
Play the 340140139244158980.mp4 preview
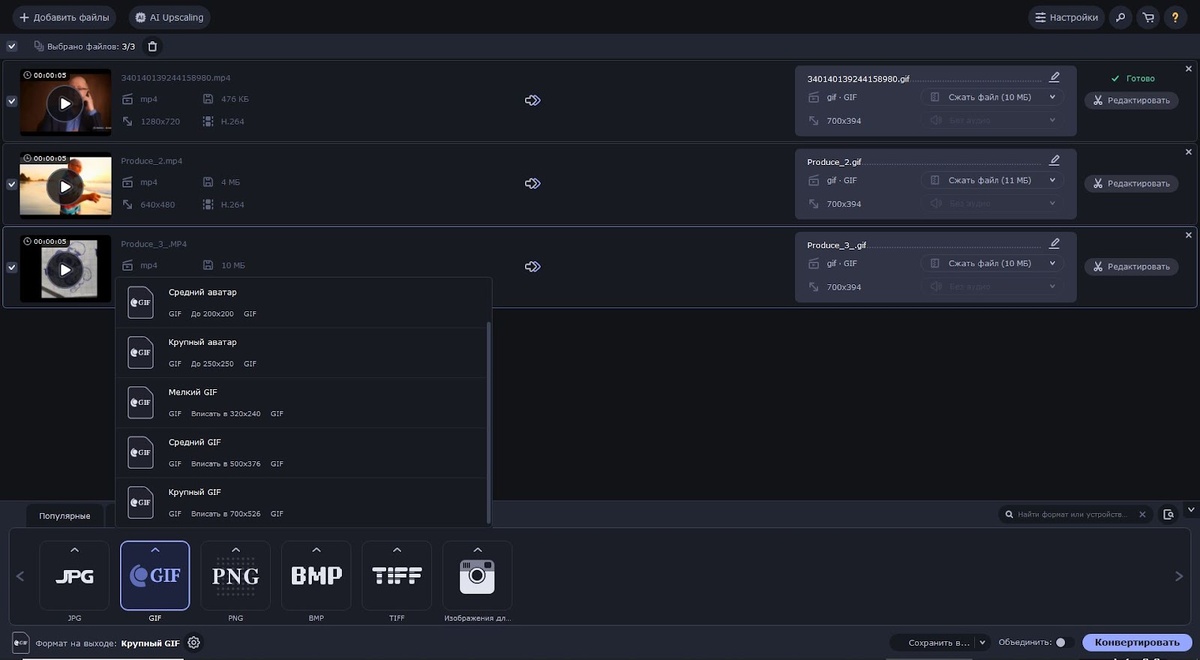[65, 103]
